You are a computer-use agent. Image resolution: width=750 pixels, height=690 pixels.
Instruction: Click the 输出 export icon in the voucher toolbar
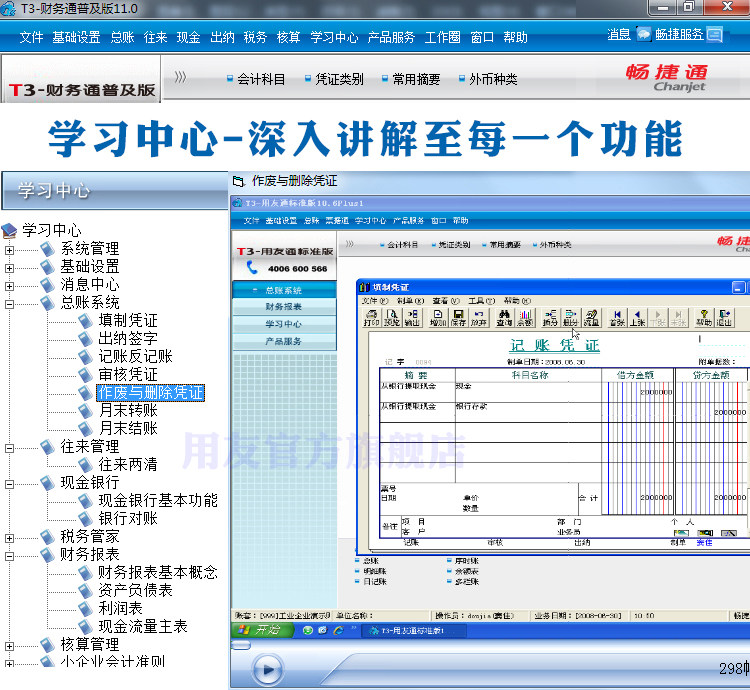click(x=412, y=318)
